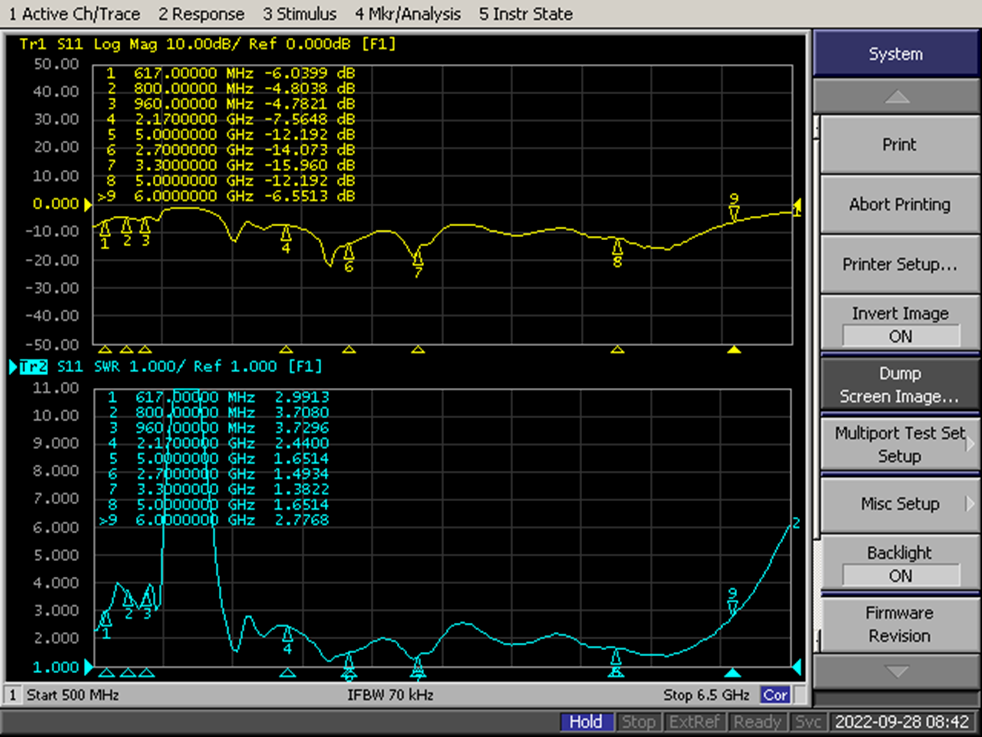Click the ExtRef status indicator
Viewport: 982px width, 737px height.
coord(693,722)
